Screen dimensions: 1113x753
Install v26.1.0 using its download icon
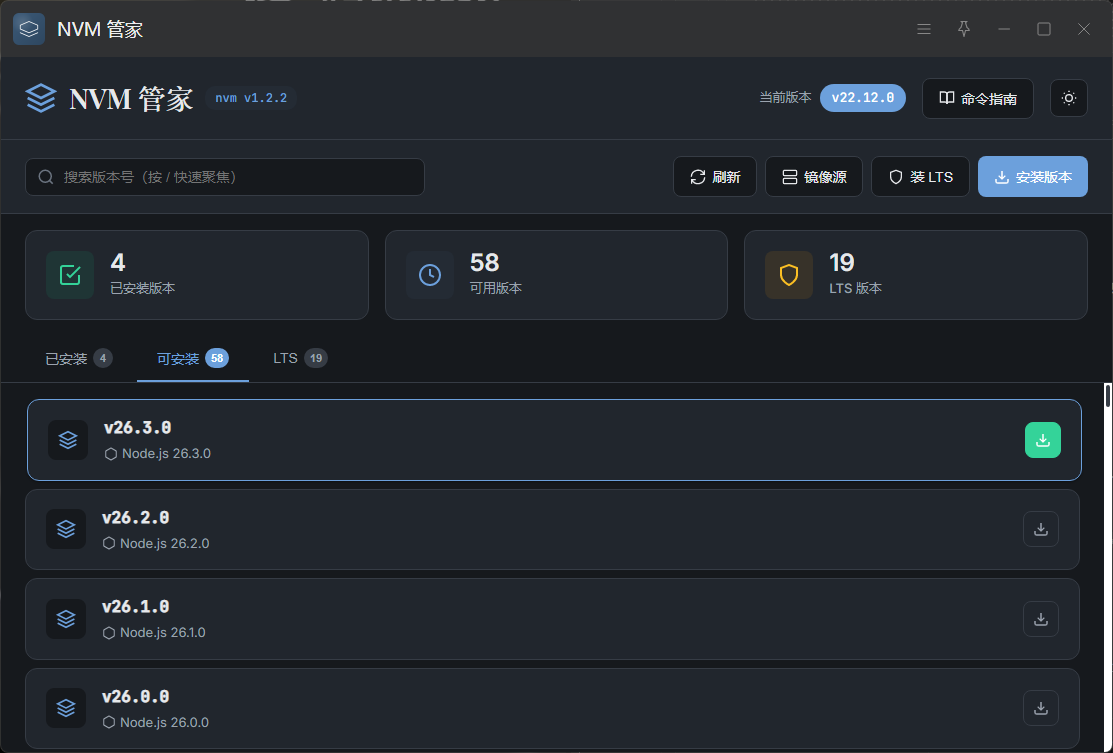coord(1041,619)
